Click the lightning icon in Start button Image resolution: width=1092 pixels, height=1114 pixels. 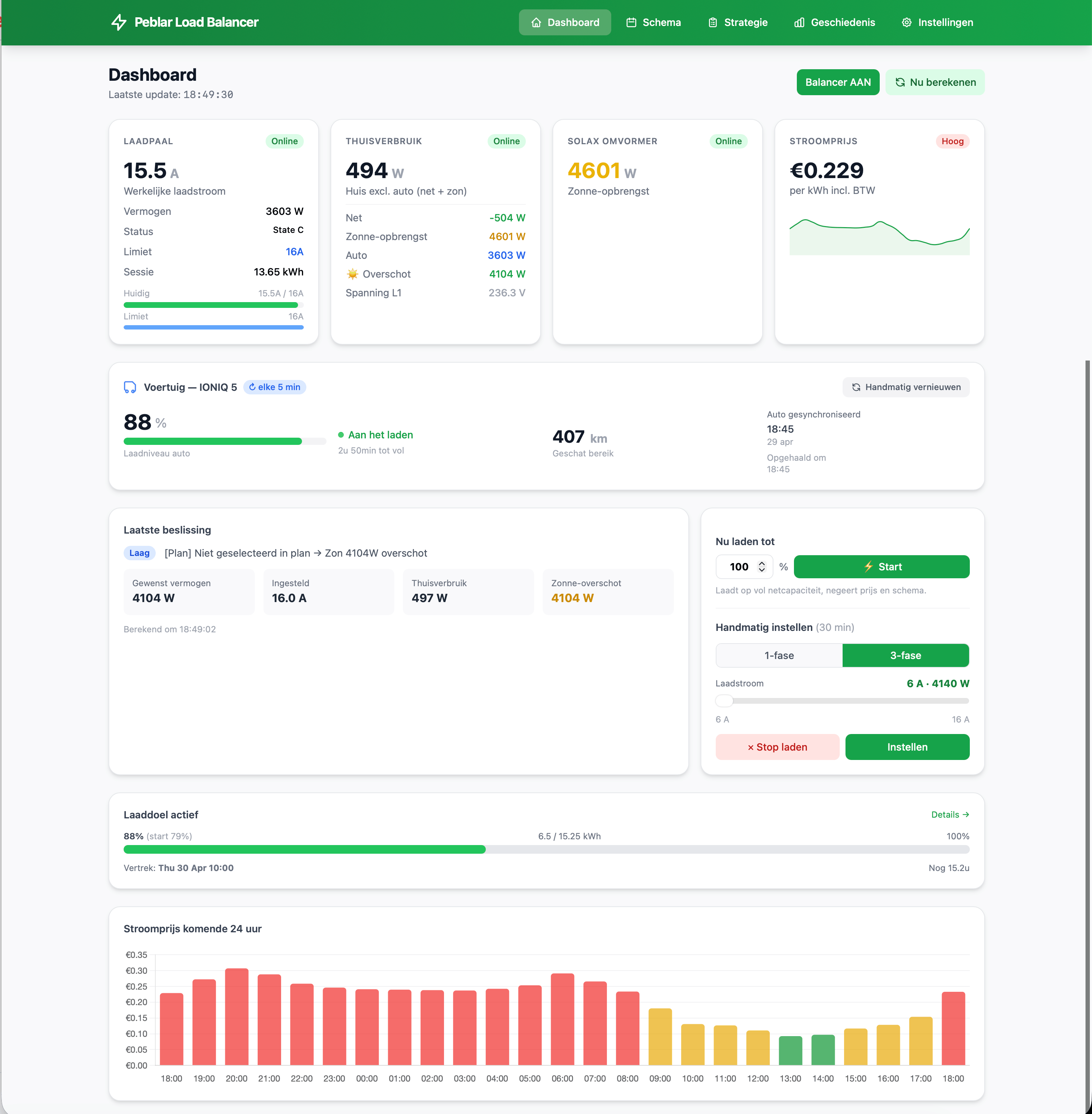(x=869, y=567)
